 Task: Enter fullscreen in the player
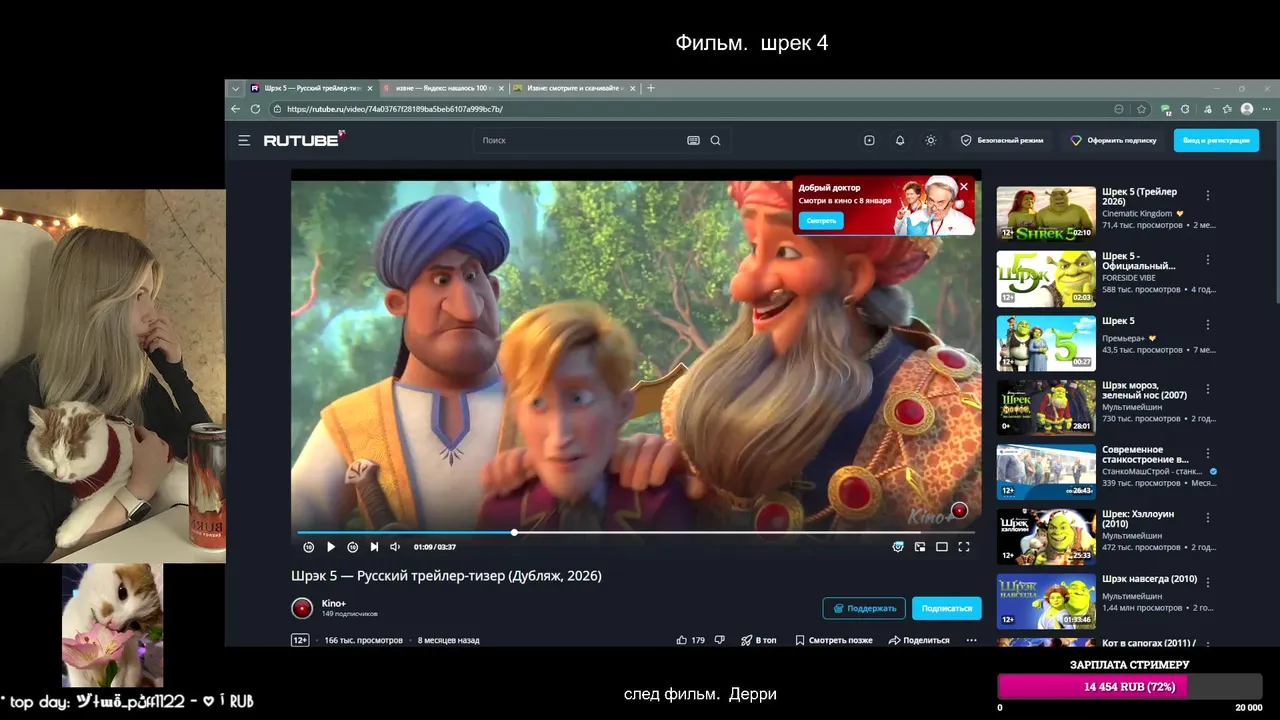(x=964, y=547)
